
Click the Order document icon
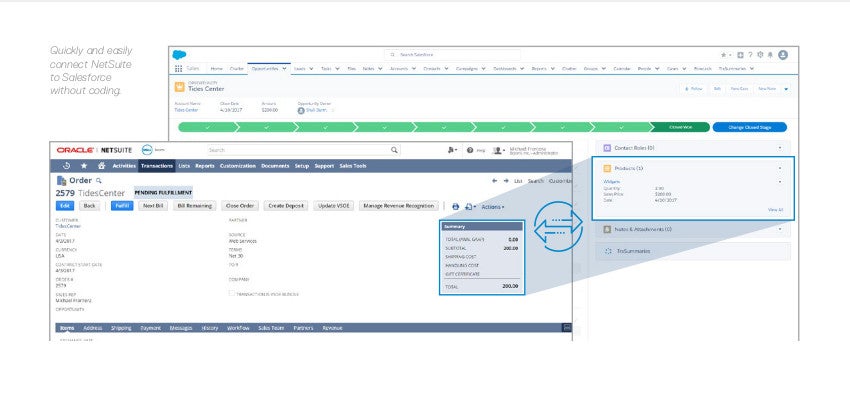pos(61,180)
